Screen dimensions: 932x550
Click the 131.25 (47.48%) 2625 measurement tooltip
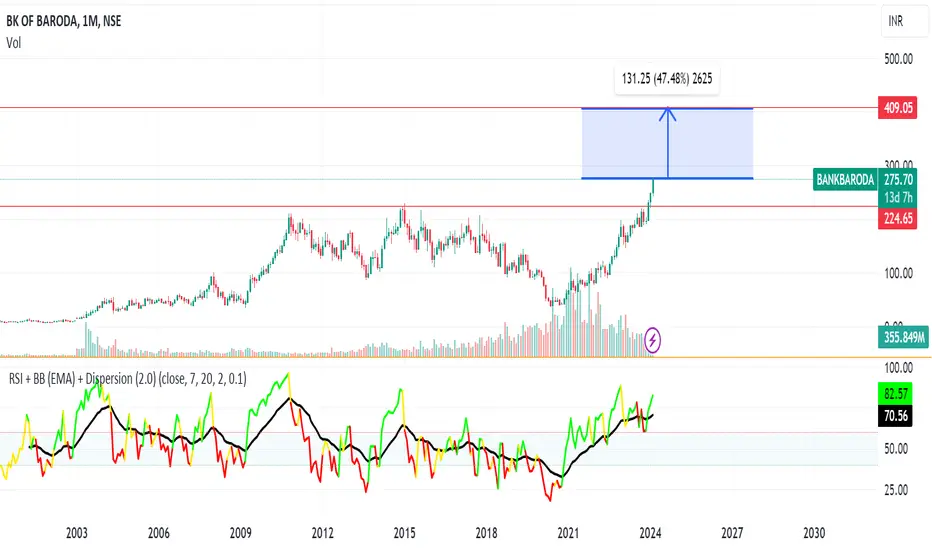(667, 78)
